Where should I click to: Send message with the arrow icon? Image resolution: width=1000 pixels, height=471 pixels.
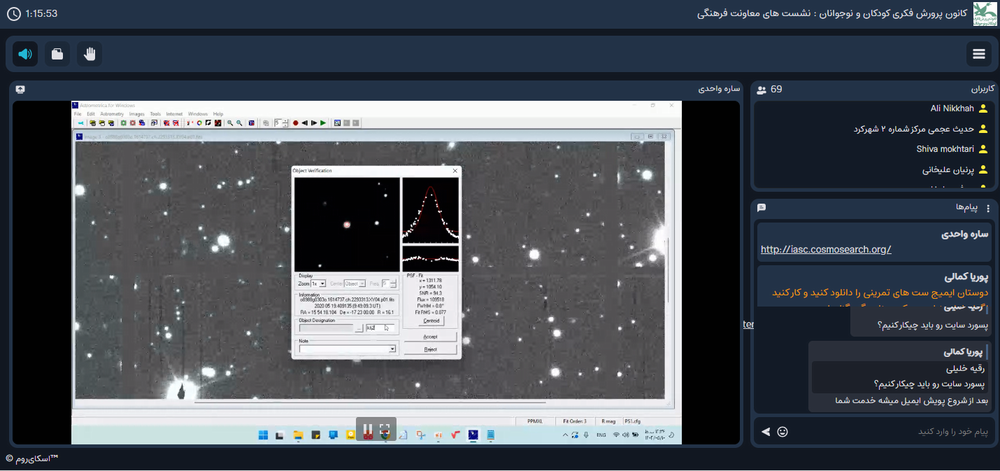(766, 432)
